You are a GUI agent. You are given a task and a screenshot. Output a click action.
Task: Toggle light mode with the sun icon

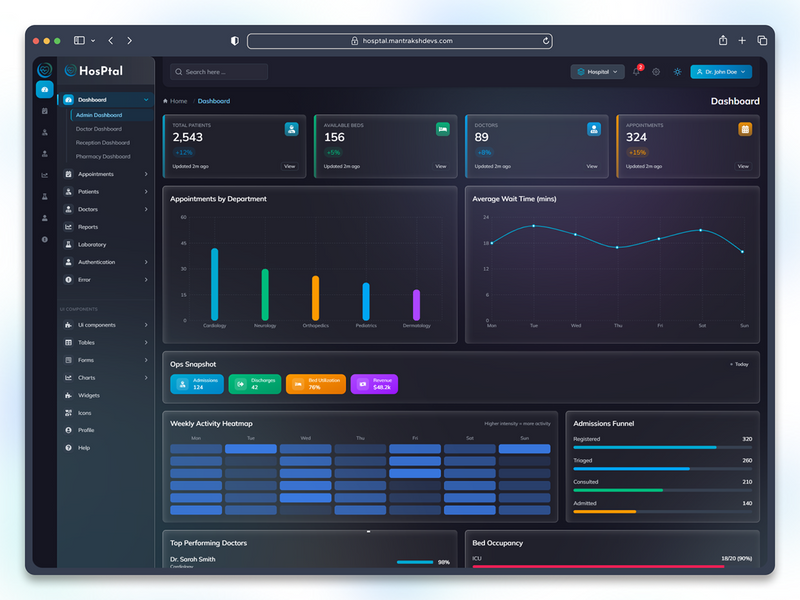(x=677, y=71)
